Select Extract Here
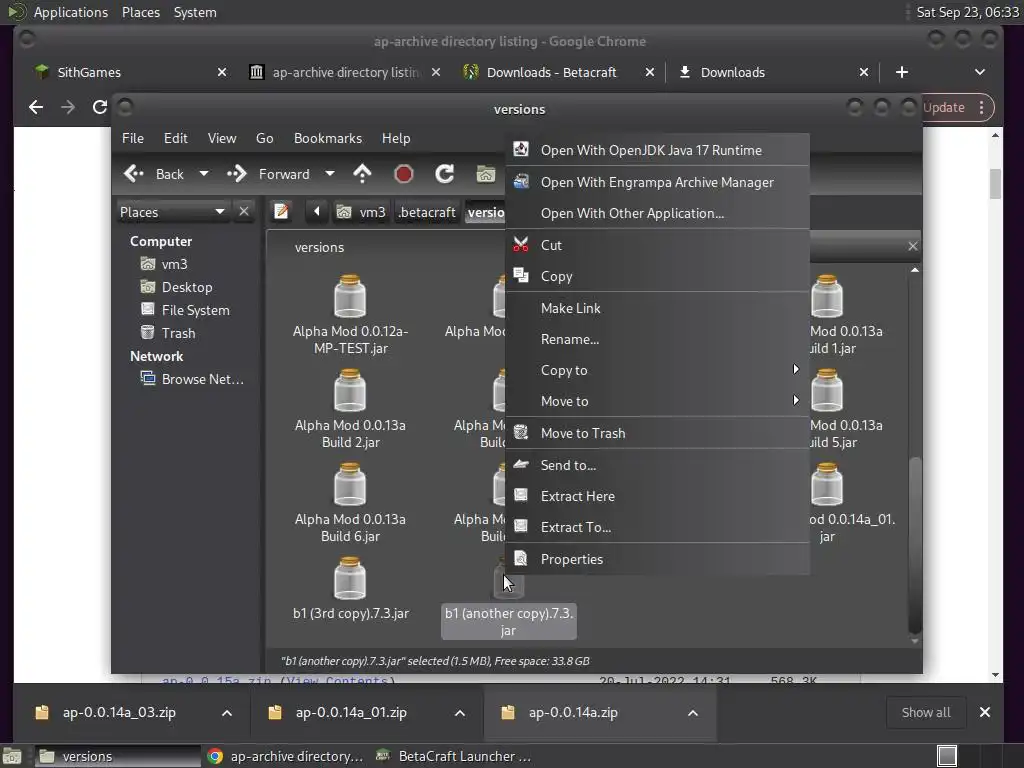The image size is (1024, 768). 658,496
